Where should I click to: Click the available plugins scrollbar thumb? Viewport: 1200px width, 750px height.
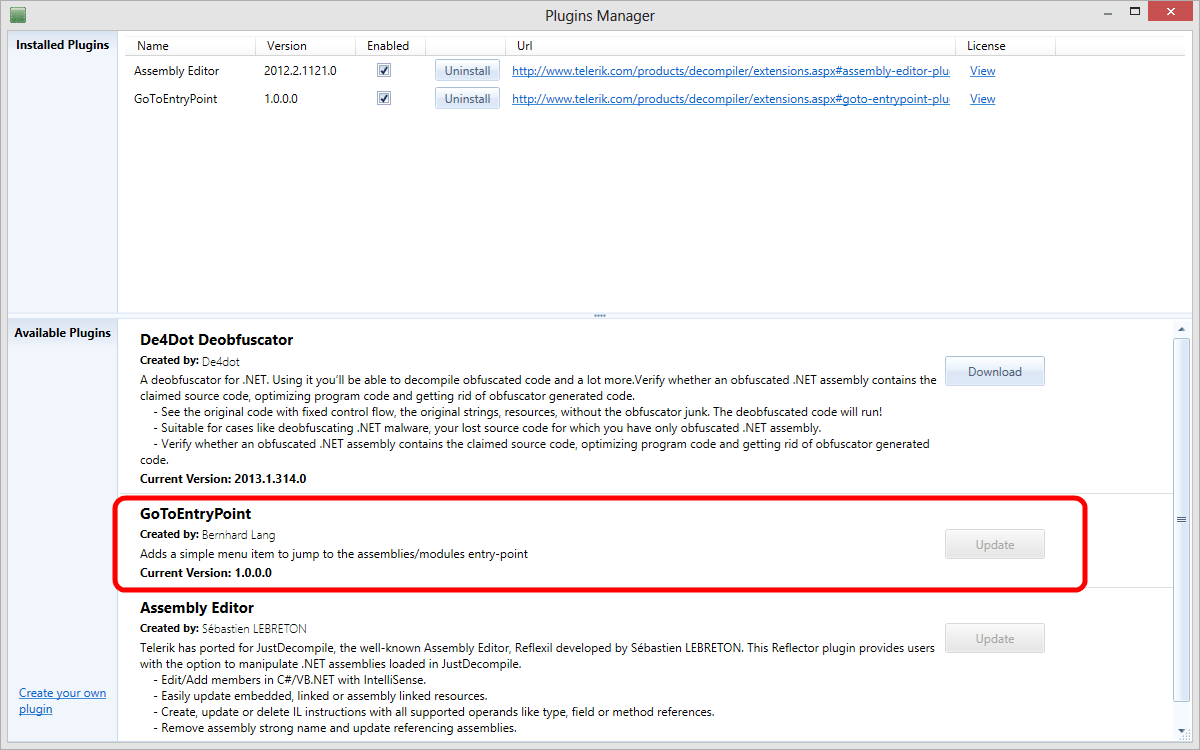pos(1181,519)
